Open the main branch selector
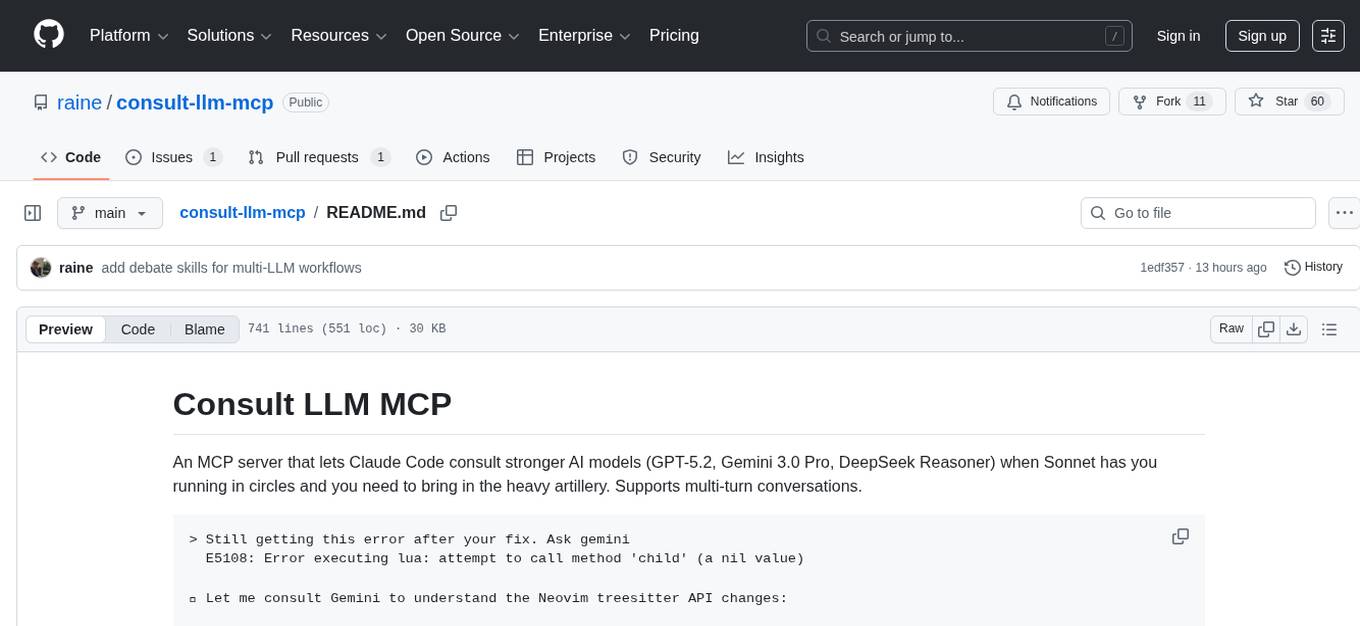 pyautogui.click(x=109, y=212)
